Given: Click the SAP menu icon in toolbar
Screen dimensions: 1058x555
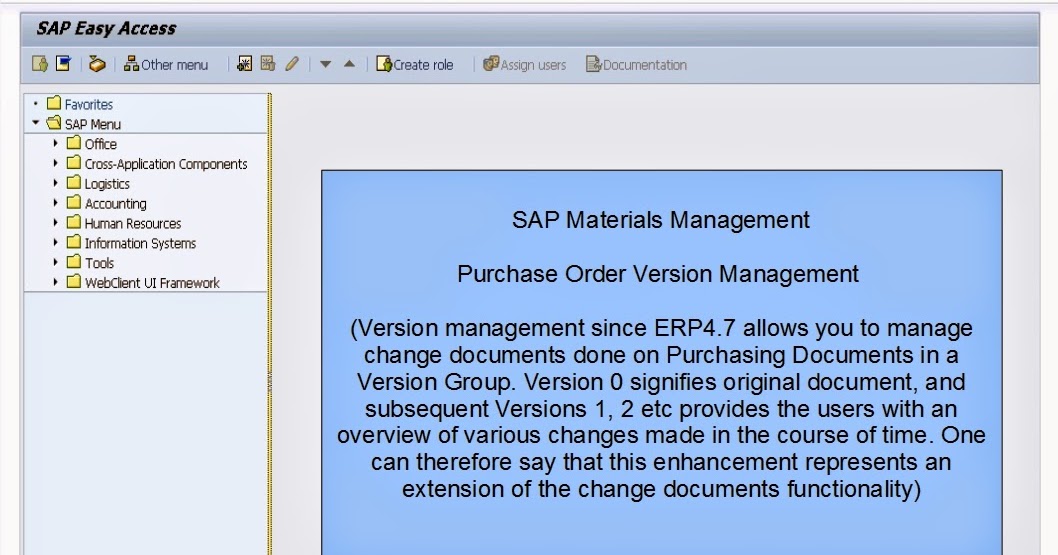Looking at the screenshot, I should pyautogui.click(x=63, y=64).
